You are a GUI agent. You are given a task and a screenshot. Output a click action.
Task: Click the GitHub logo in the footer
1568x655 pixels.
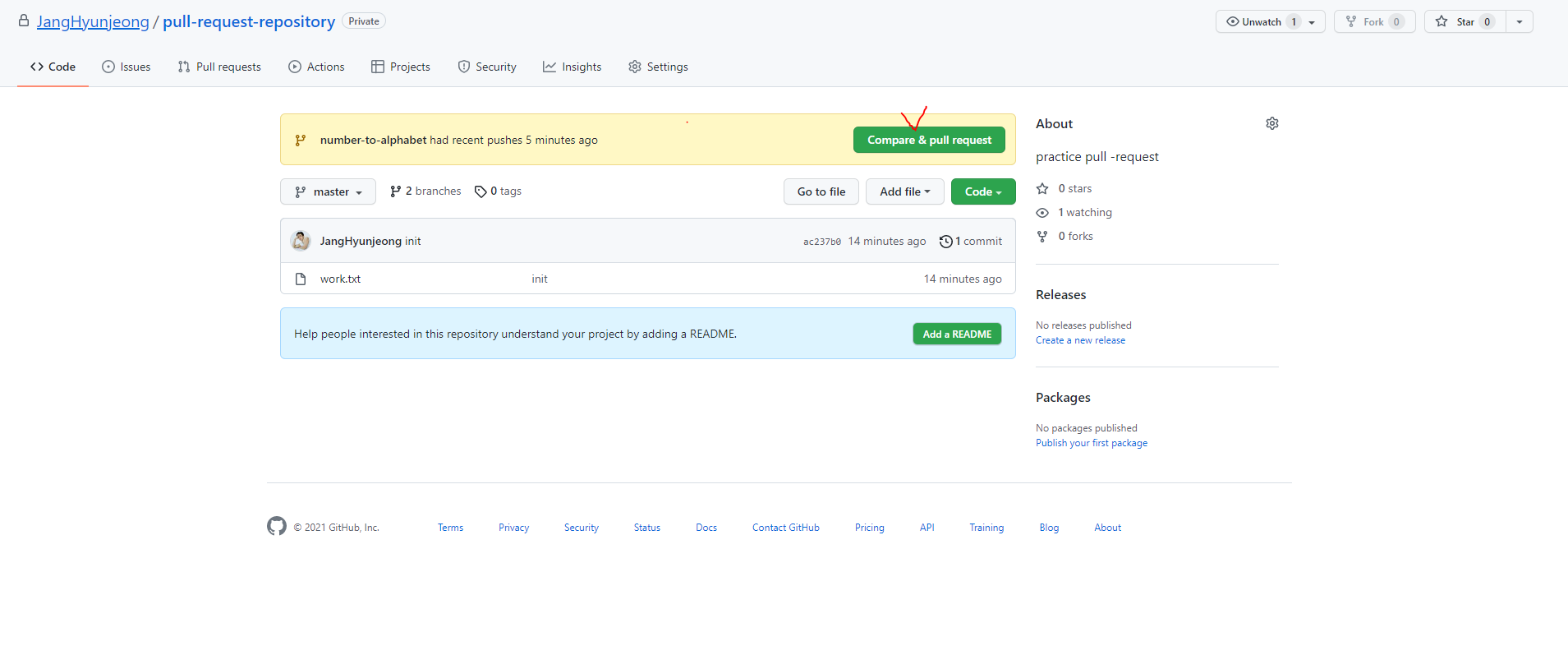(277, 526)
